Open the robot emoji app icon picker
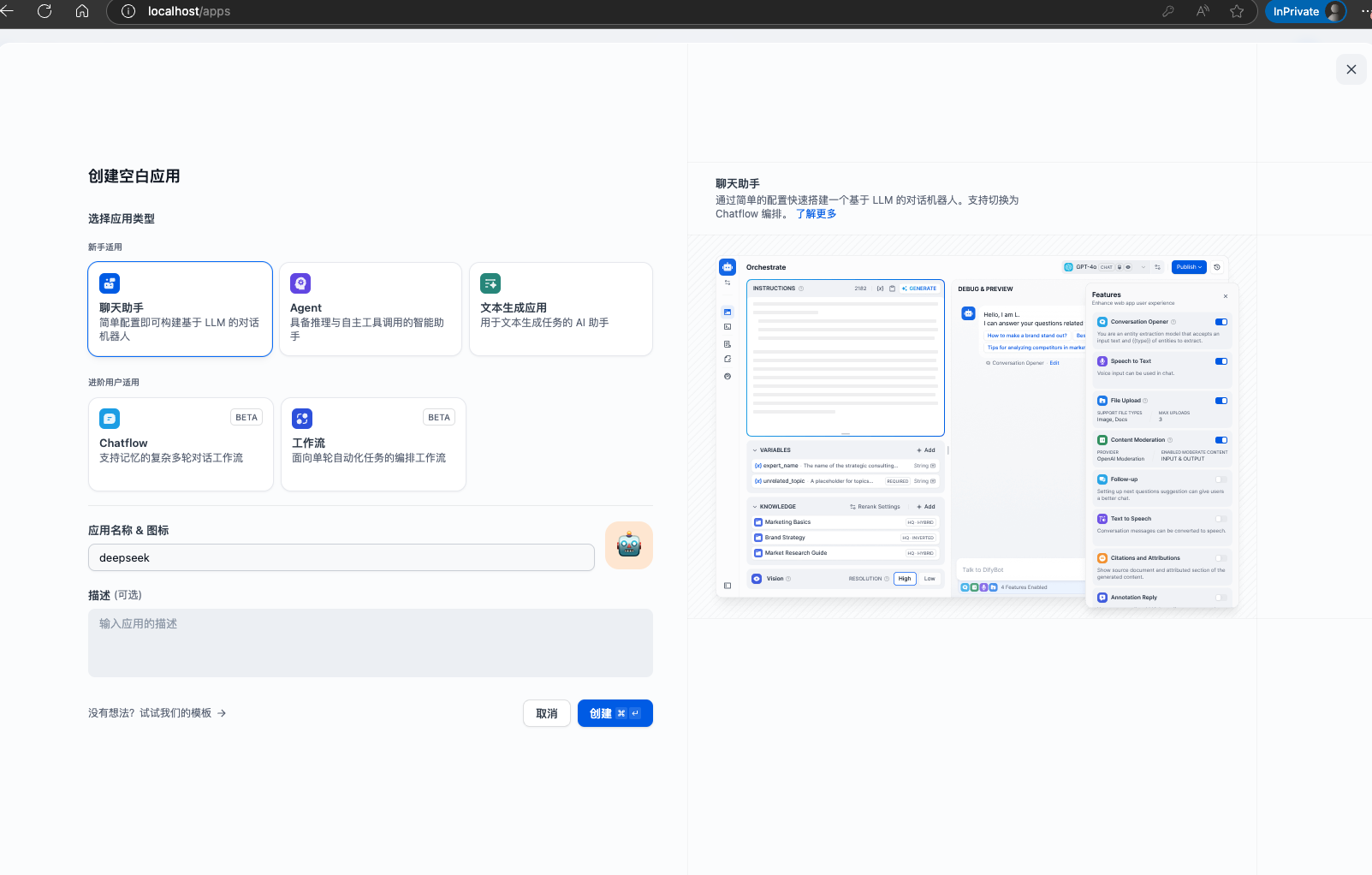This screenshot has width=1372, height=875. (x=628, y=545)
